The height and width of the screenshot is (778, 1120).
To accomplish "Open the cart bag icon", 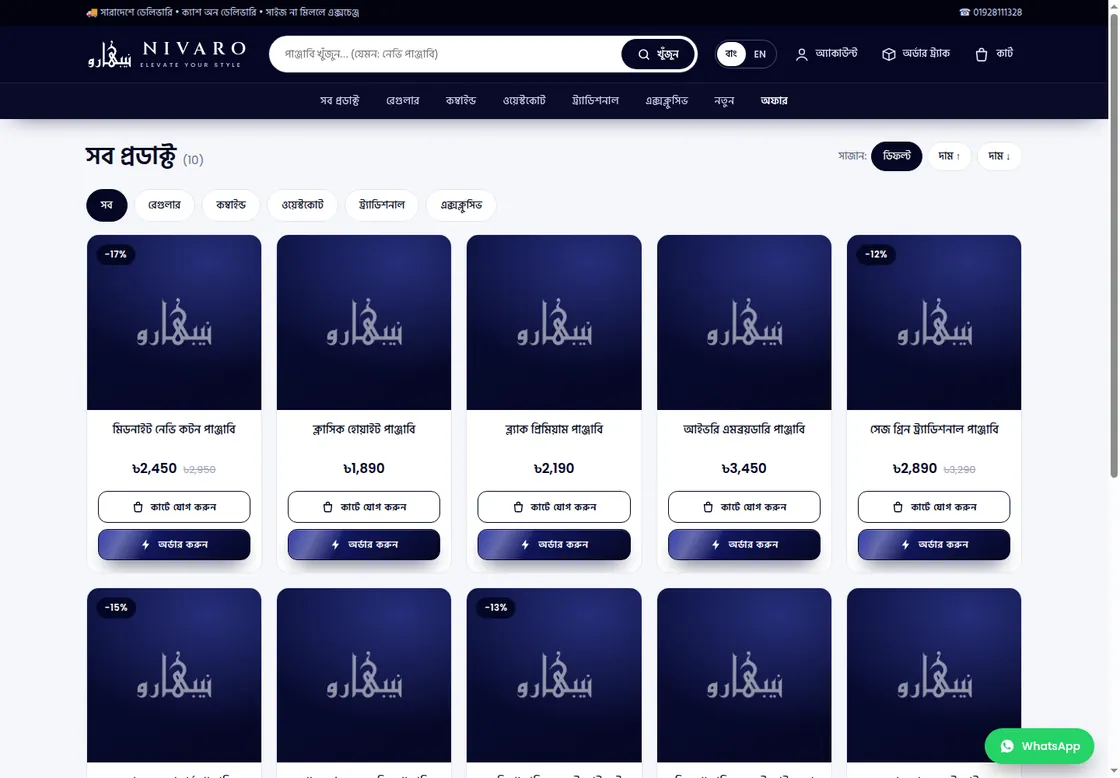I will coord(981,54).
